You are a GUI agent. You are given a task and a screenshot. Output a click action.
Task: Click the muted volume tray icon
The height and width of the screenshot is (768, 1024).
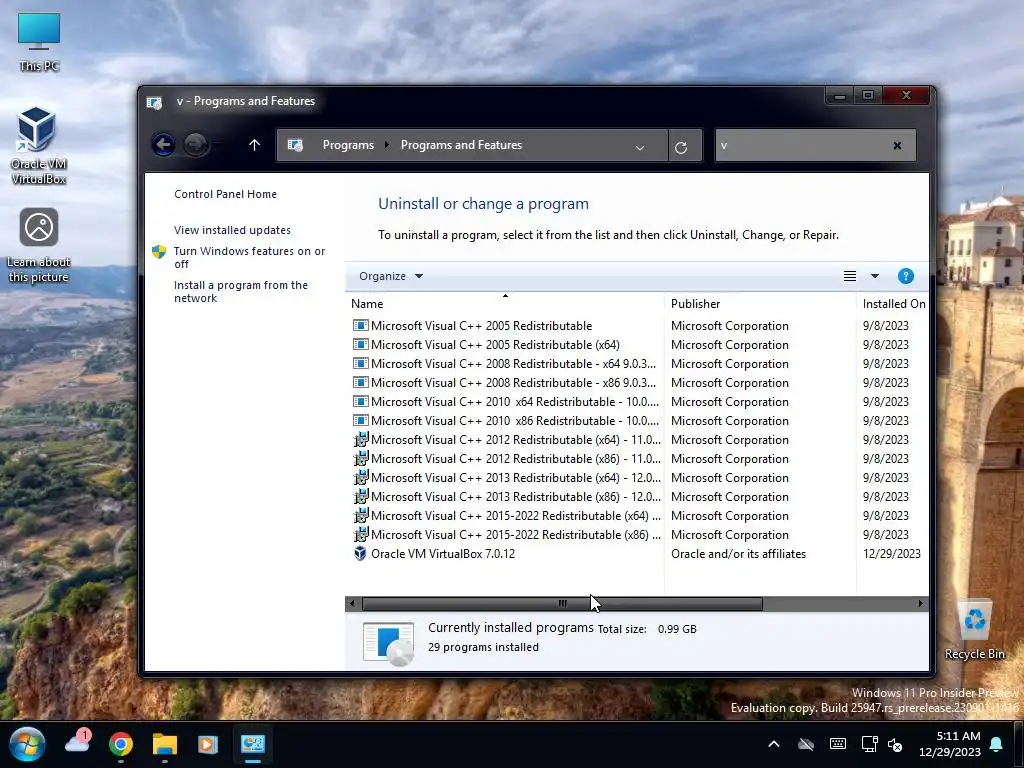pyautogui.click(x=895, y=744)
